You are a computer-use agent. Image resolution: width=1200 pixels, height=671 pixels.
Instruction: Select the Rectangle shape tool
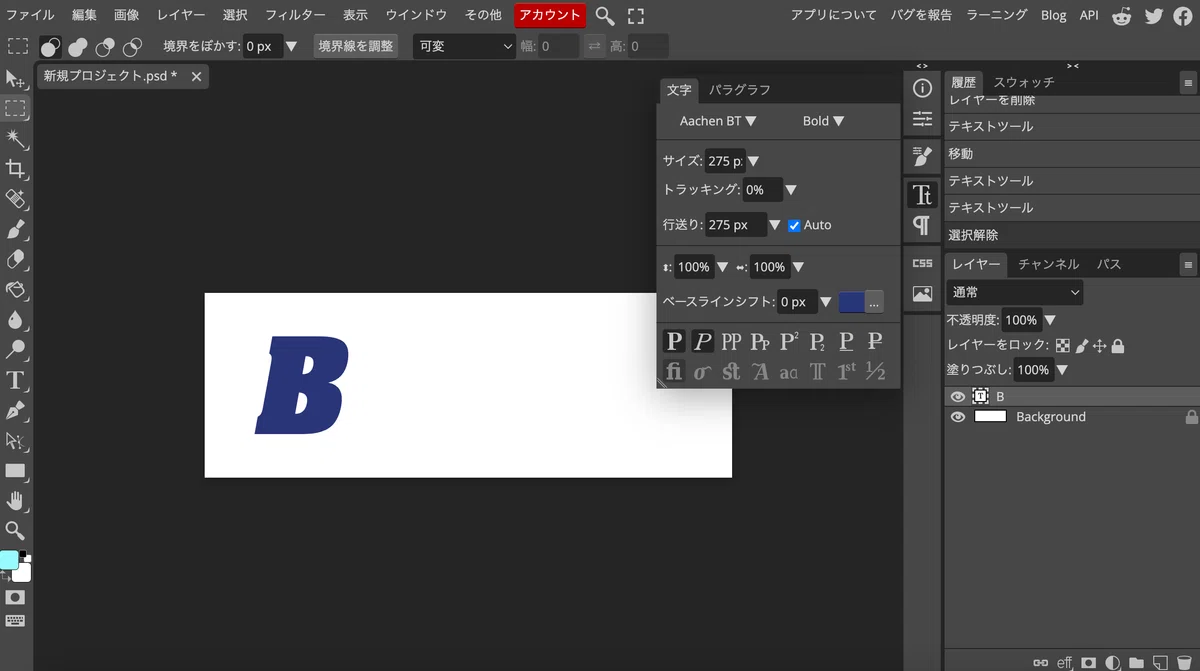[x=15, y=470]
